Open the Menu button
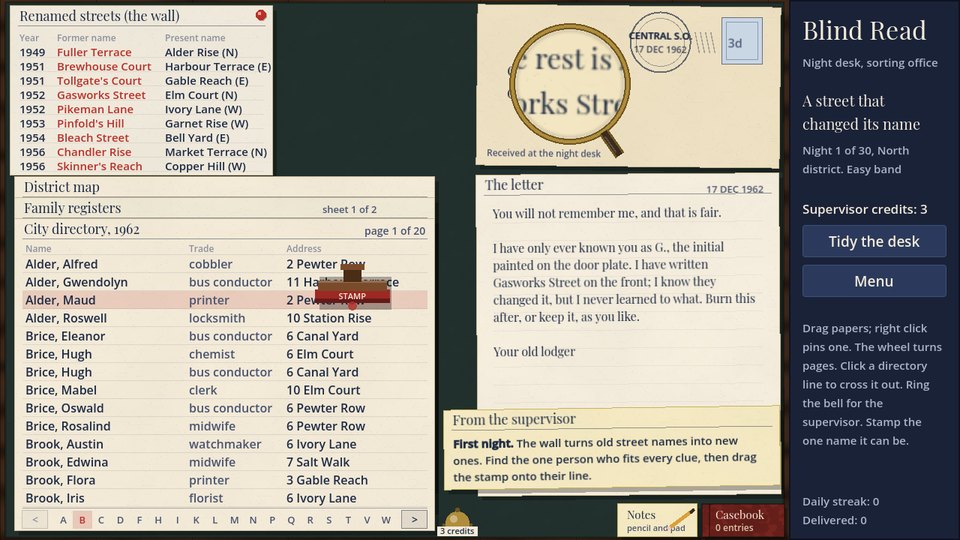This screenshot has width=960, height=540. [874, 281]
